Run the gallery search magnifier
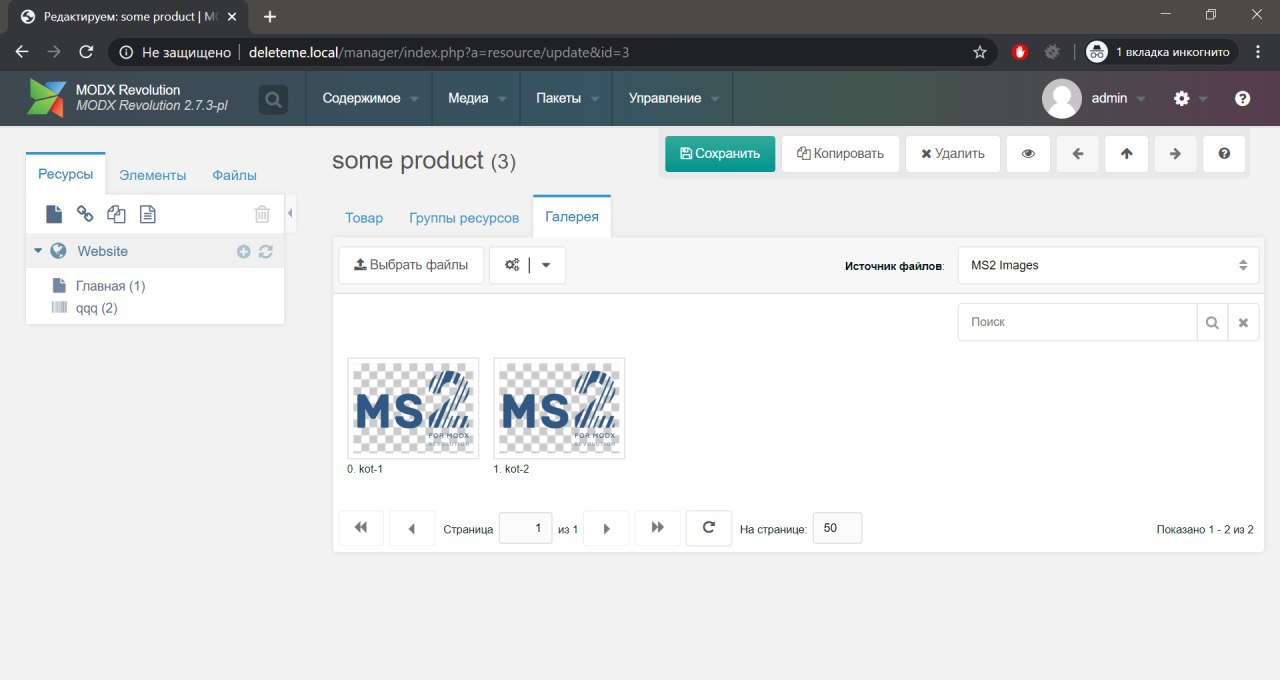Image resolution: width=1280 pixels, height=680 pixels. [x=1212, y=322]
